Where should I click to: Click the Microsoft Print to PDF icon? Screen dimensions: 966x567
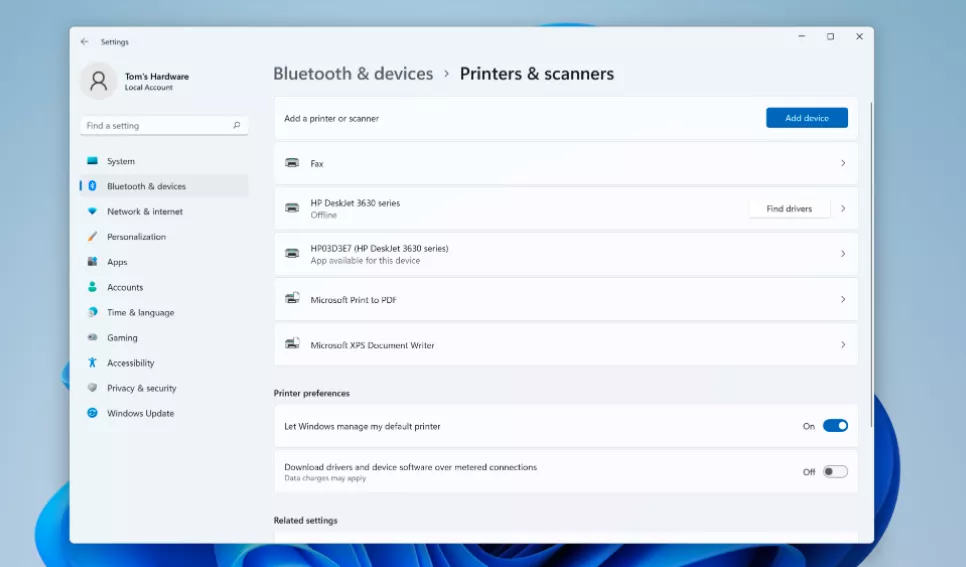click(x=292, y=299)
